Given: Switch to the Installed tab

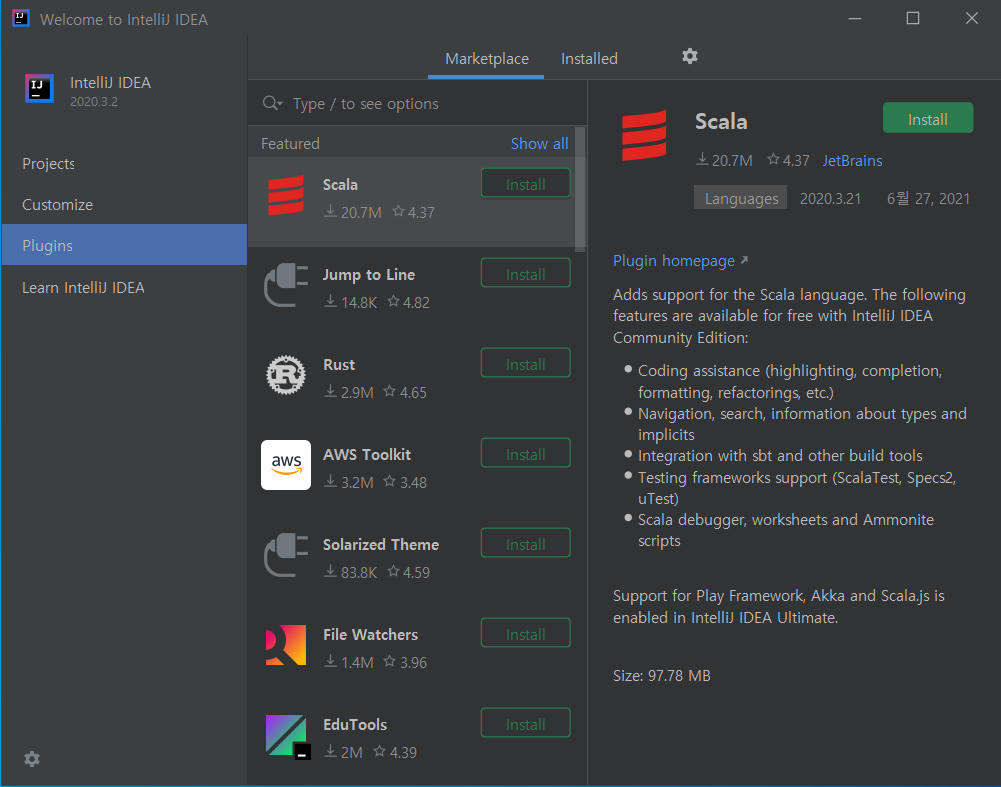Looking at the screenshot, I should pyautogui.click(x=589, y=59).
